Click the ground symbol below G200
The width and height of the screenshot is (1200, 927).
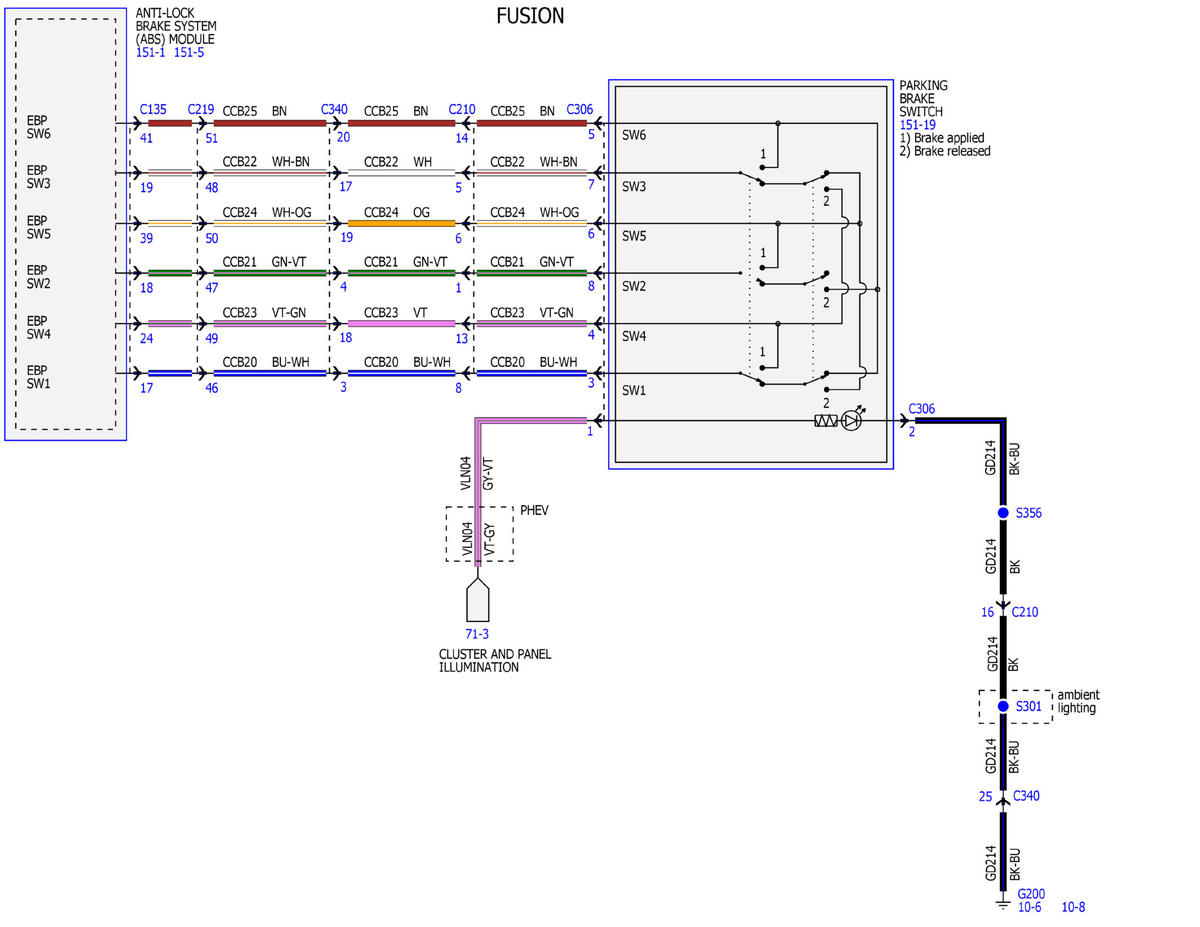click(x=1003, y=902)
